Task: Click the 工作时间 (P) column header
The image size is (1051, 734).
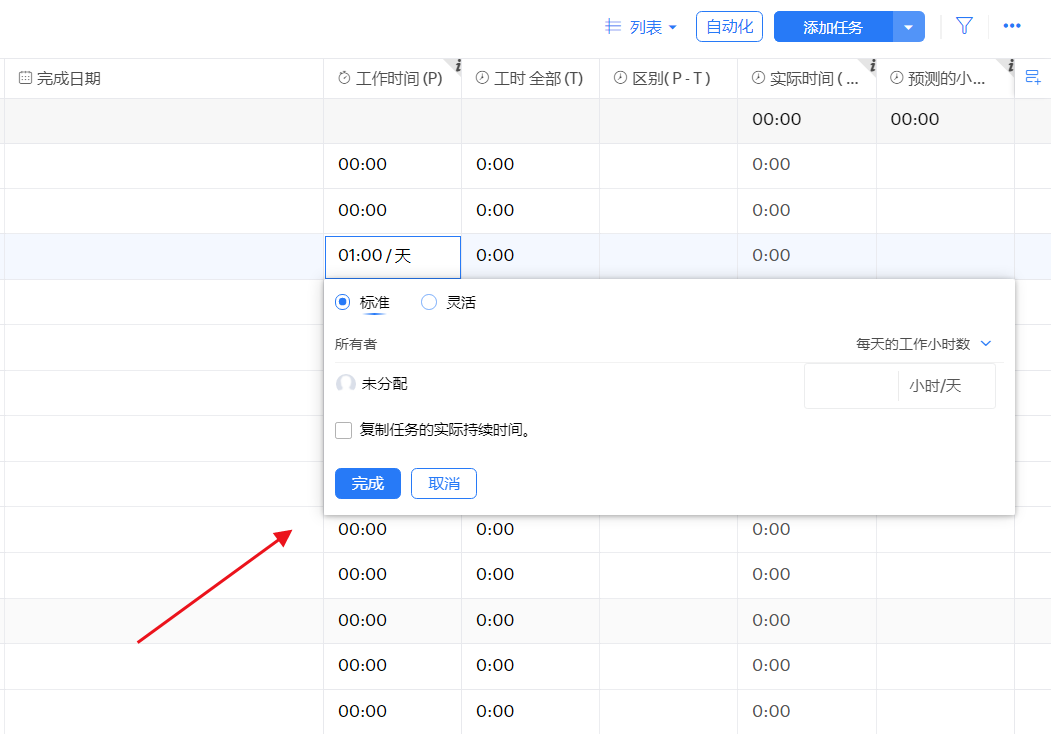Action: (392, 78)
